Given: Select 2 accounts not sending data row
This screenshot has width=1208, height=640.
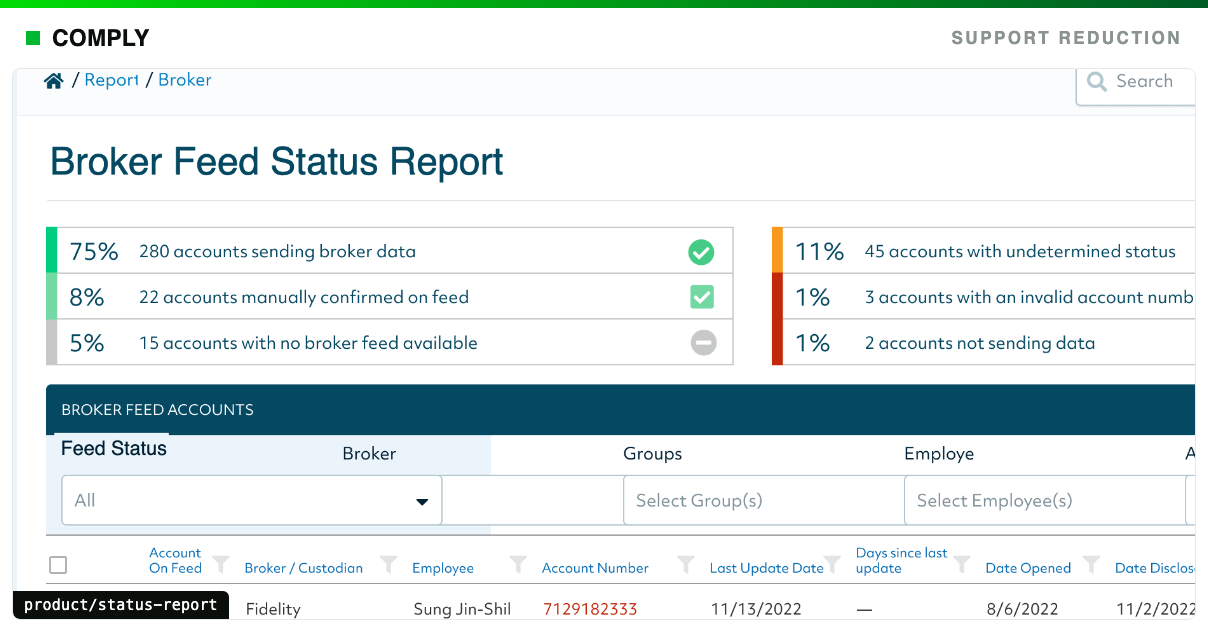Looking at the screenshot, I should coord(984,343).
